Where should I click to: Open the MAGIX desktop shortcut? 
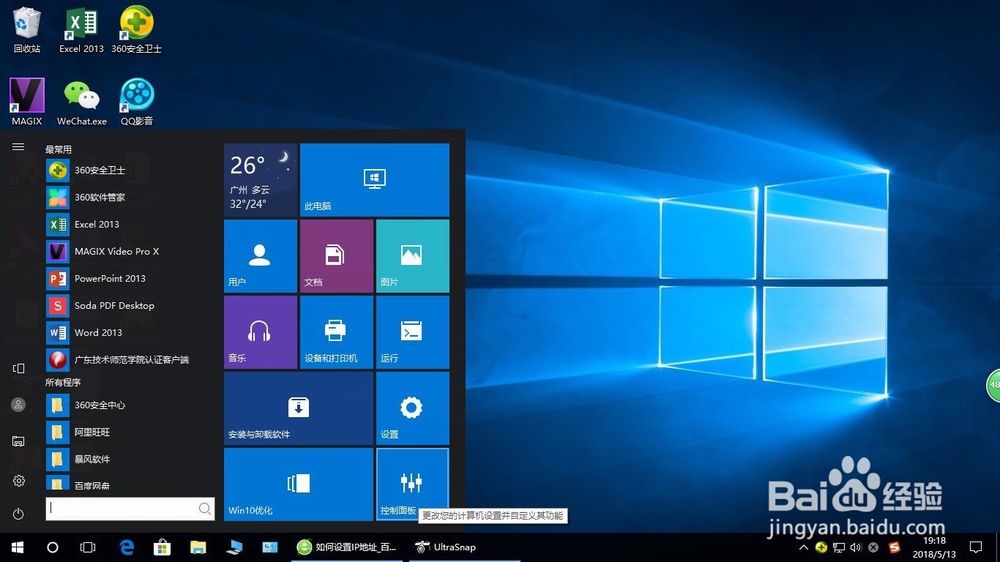click(27, 102)
